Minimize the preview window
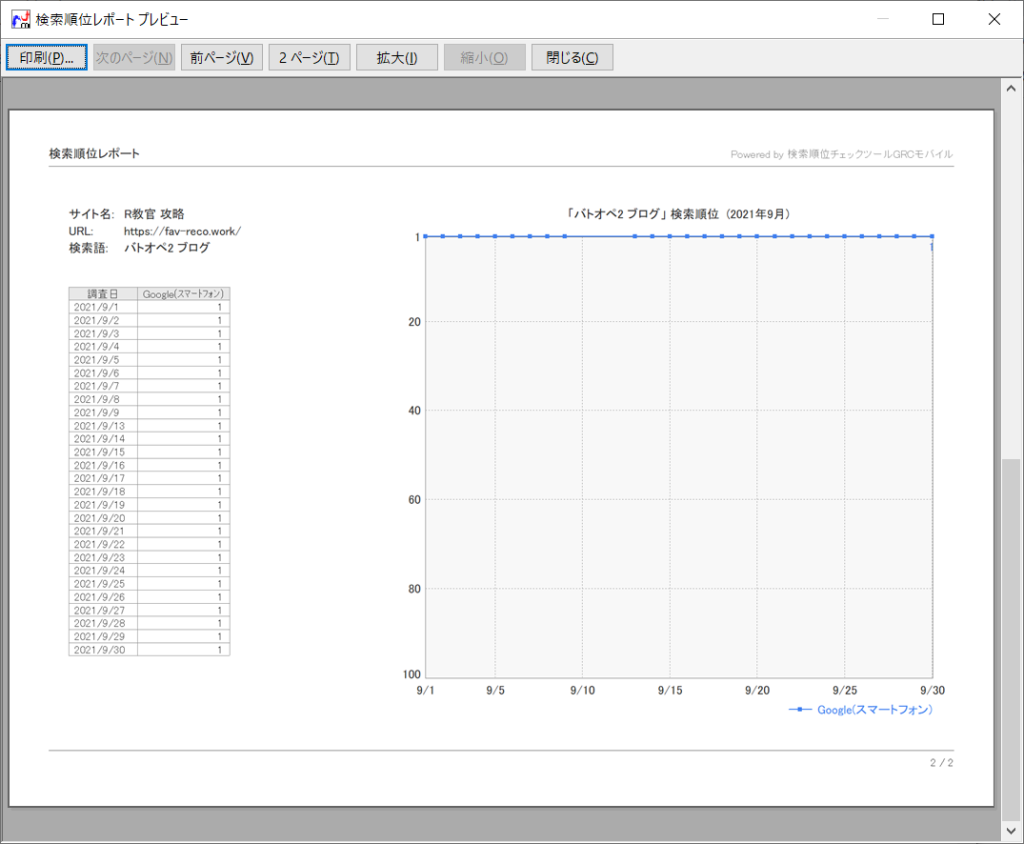The image size is (1024, 844). 883,19
